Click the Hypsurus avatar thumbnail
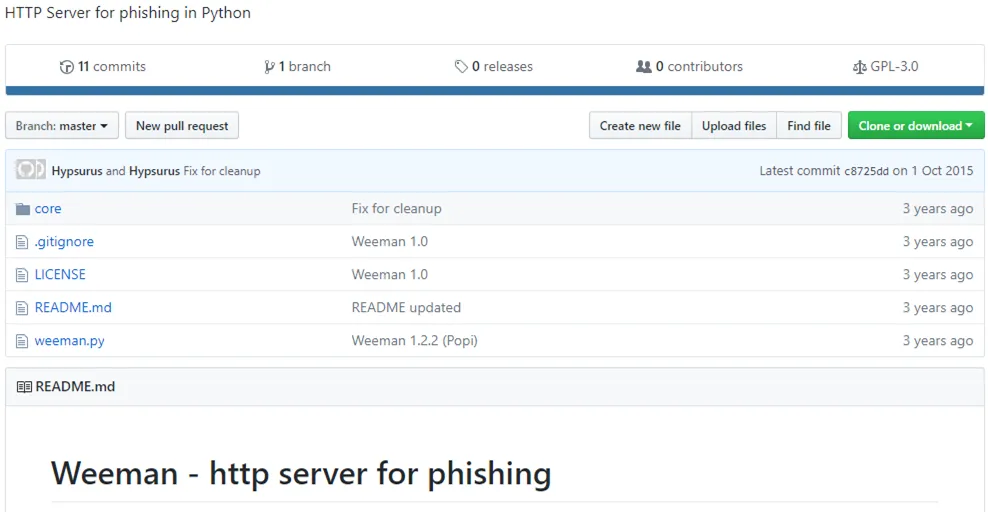The height and width of the screenshot is (512, 988). pyautogui.click(x=30, y=170)
